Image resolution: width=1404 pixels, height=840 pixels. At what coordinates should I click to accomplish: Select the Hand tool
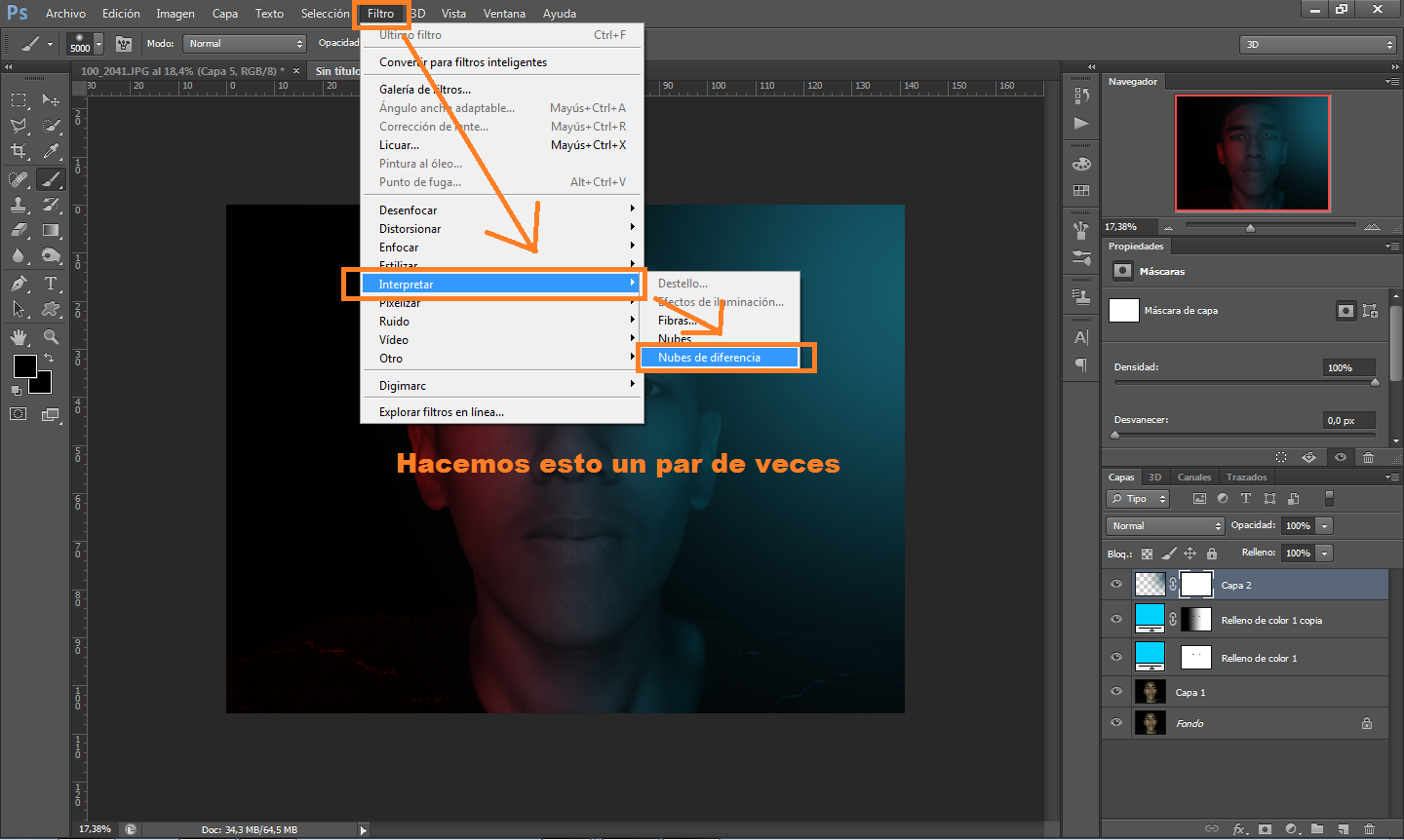pyautogui.click(x=19, y=337)
